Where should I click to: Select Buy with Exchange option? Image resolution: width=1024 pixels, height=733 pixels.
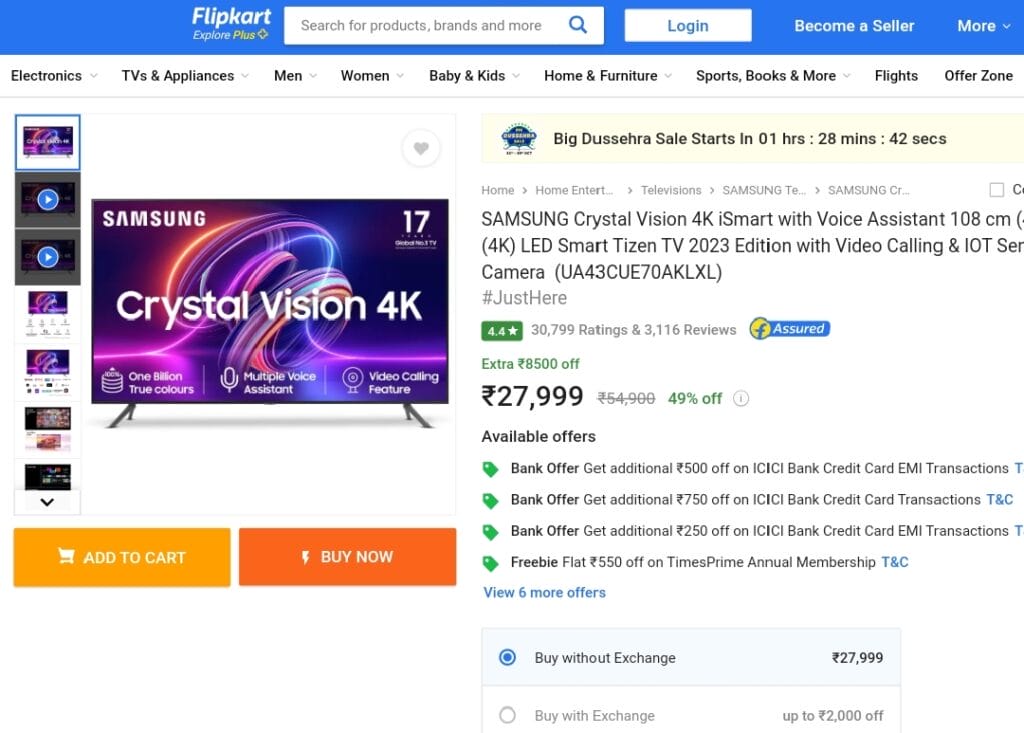click(x=507, y=715)
